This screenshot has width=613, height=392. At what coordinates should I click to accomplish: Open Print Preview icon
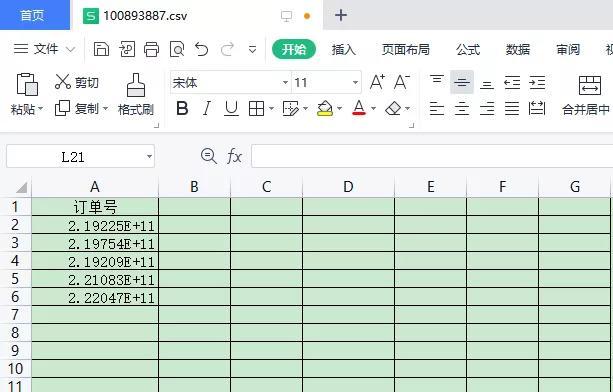(177, 50)
